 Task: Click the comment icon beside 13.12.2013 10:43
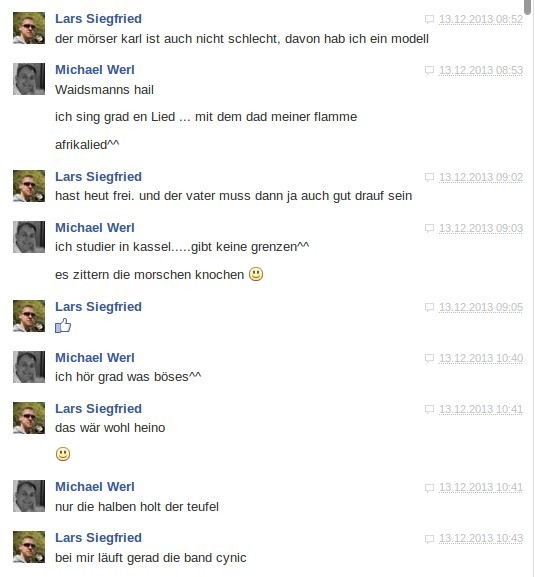429,539
